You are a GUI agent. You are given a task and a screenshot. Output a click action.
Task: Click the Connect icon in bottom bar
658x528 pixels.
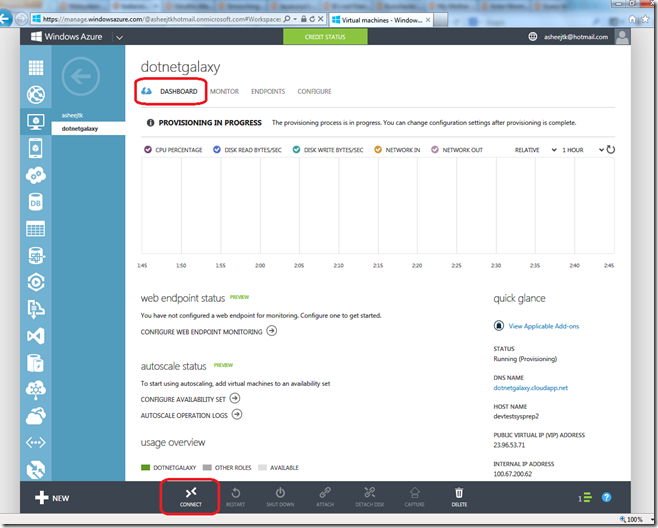(191, 493)
